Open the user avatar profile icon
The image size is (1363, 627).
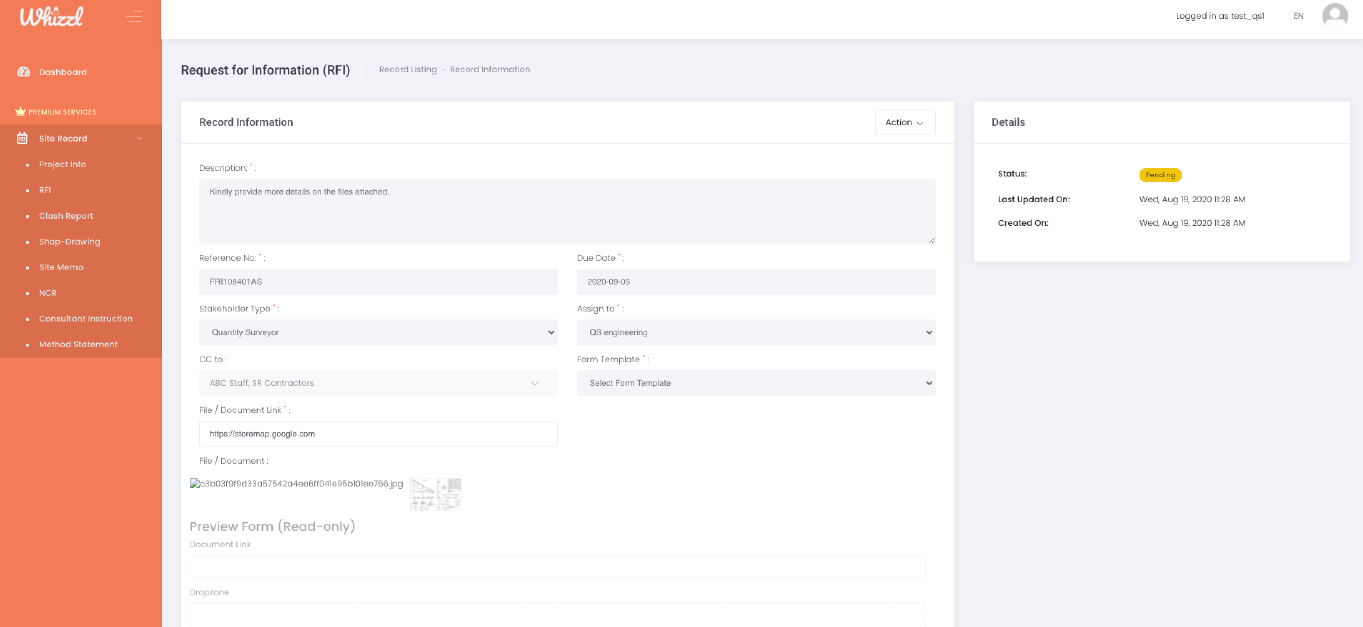coord(1334,16)
